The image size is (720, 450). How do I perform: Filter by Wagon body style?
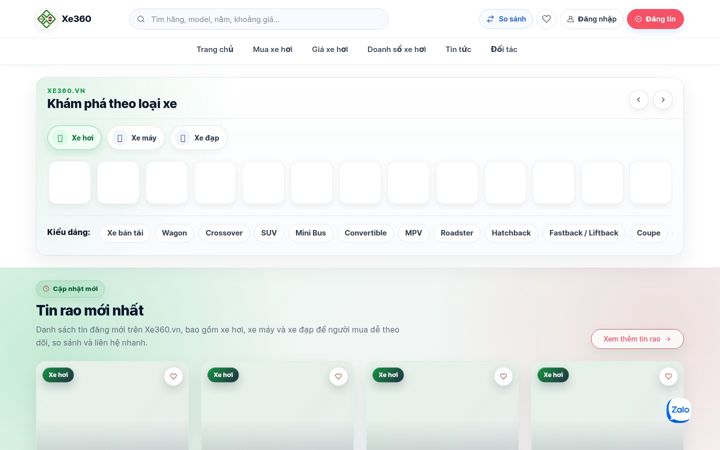174,233
